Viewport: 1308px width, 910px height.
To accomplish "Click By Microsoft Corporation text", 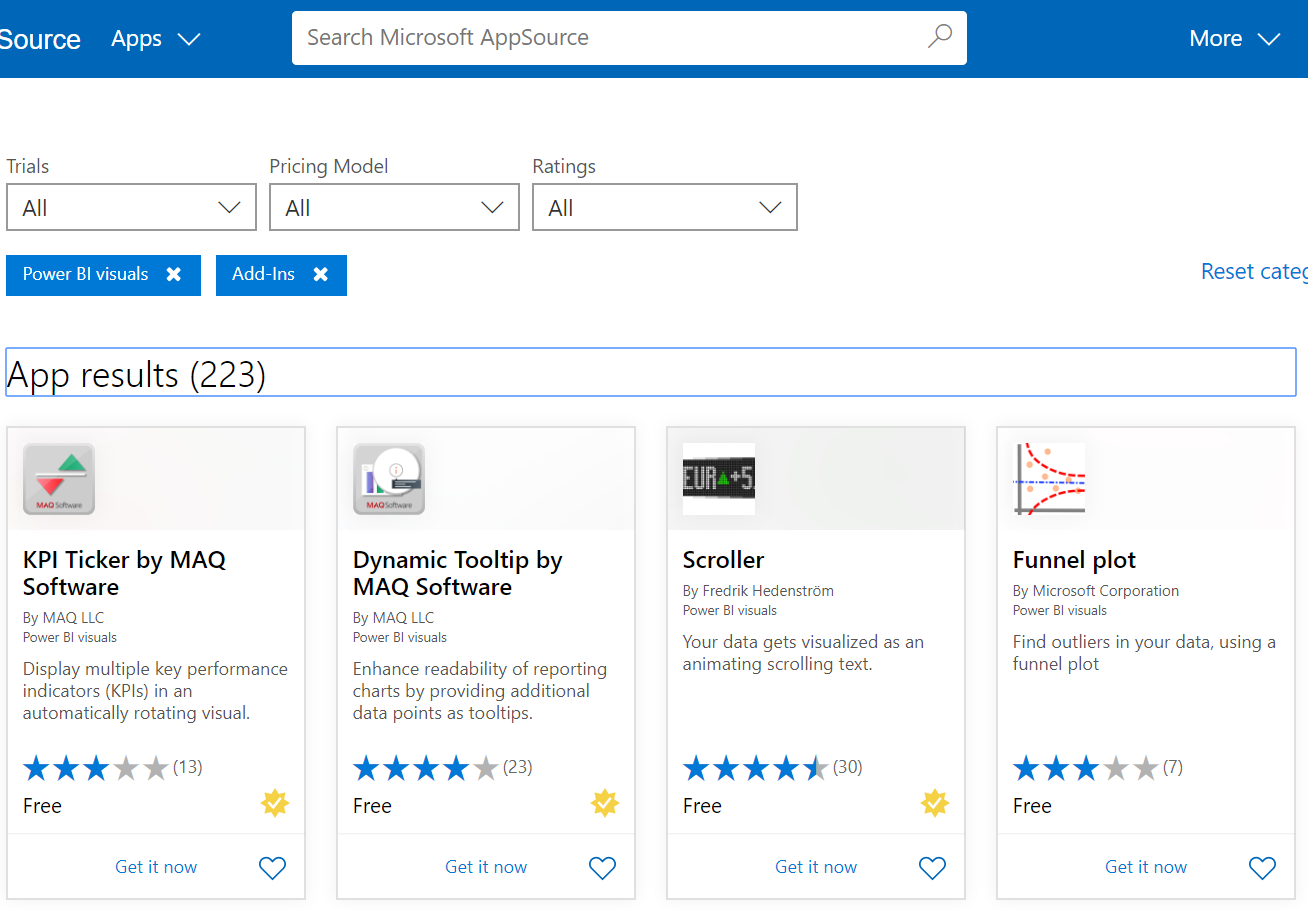I will (x=1096, y=591).
